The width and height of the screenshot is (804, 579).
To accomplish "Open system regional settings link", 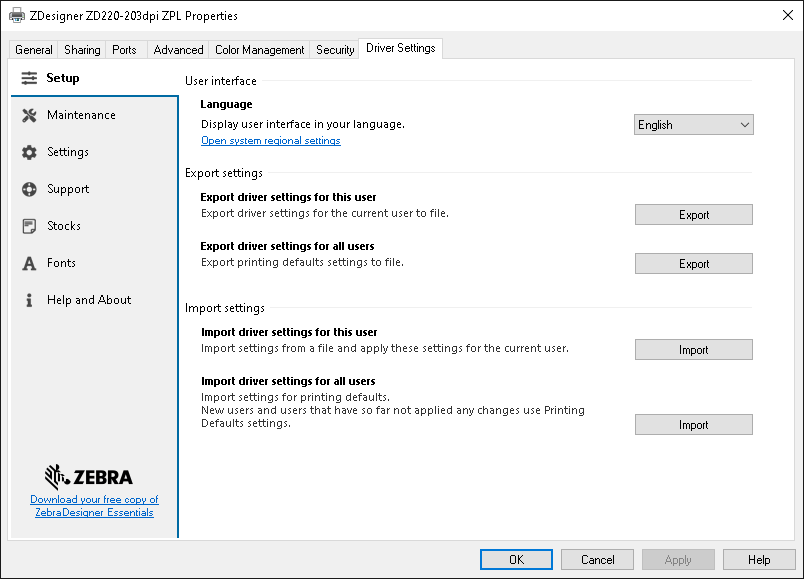I will pos(270,140).
